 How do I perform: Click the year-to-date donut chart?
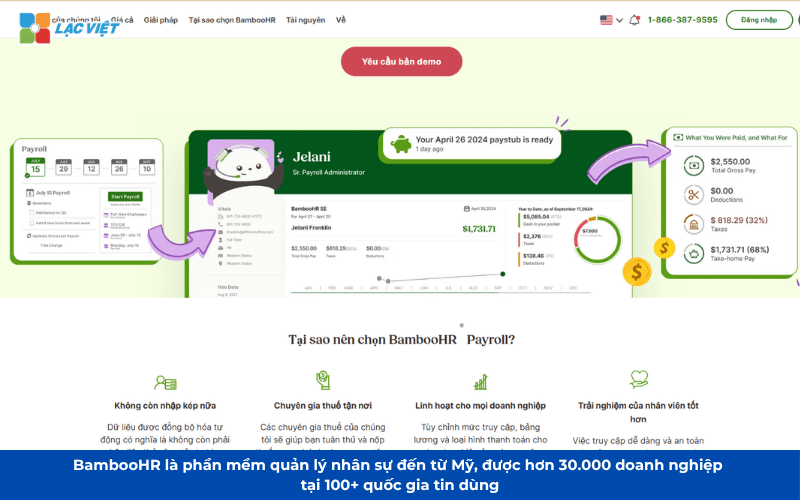pyautogui.click(x=597, y=239)
